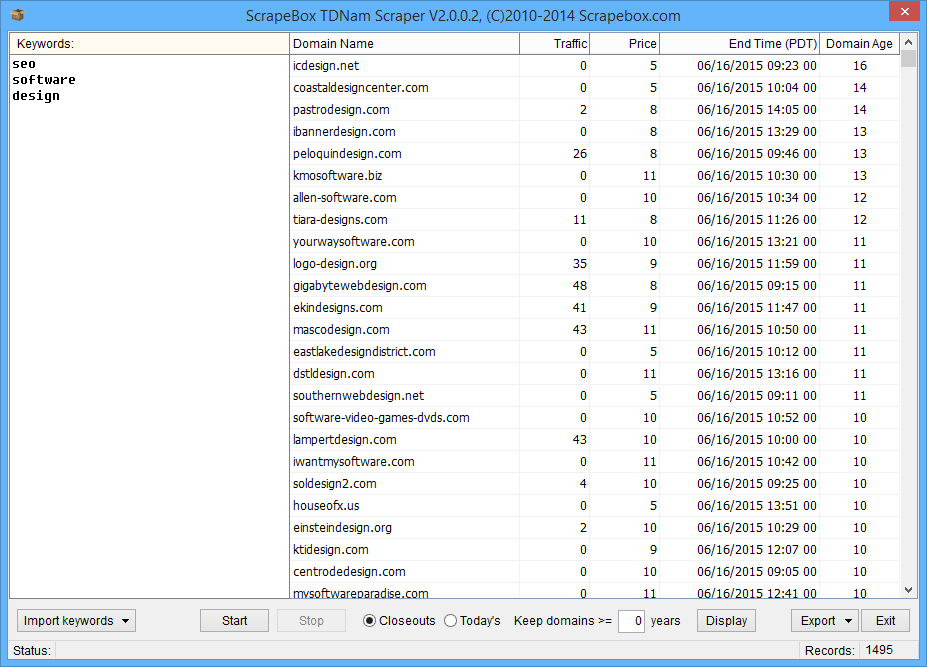
Task: Close the ScrapeBox window
Action: tap(902, 13)
